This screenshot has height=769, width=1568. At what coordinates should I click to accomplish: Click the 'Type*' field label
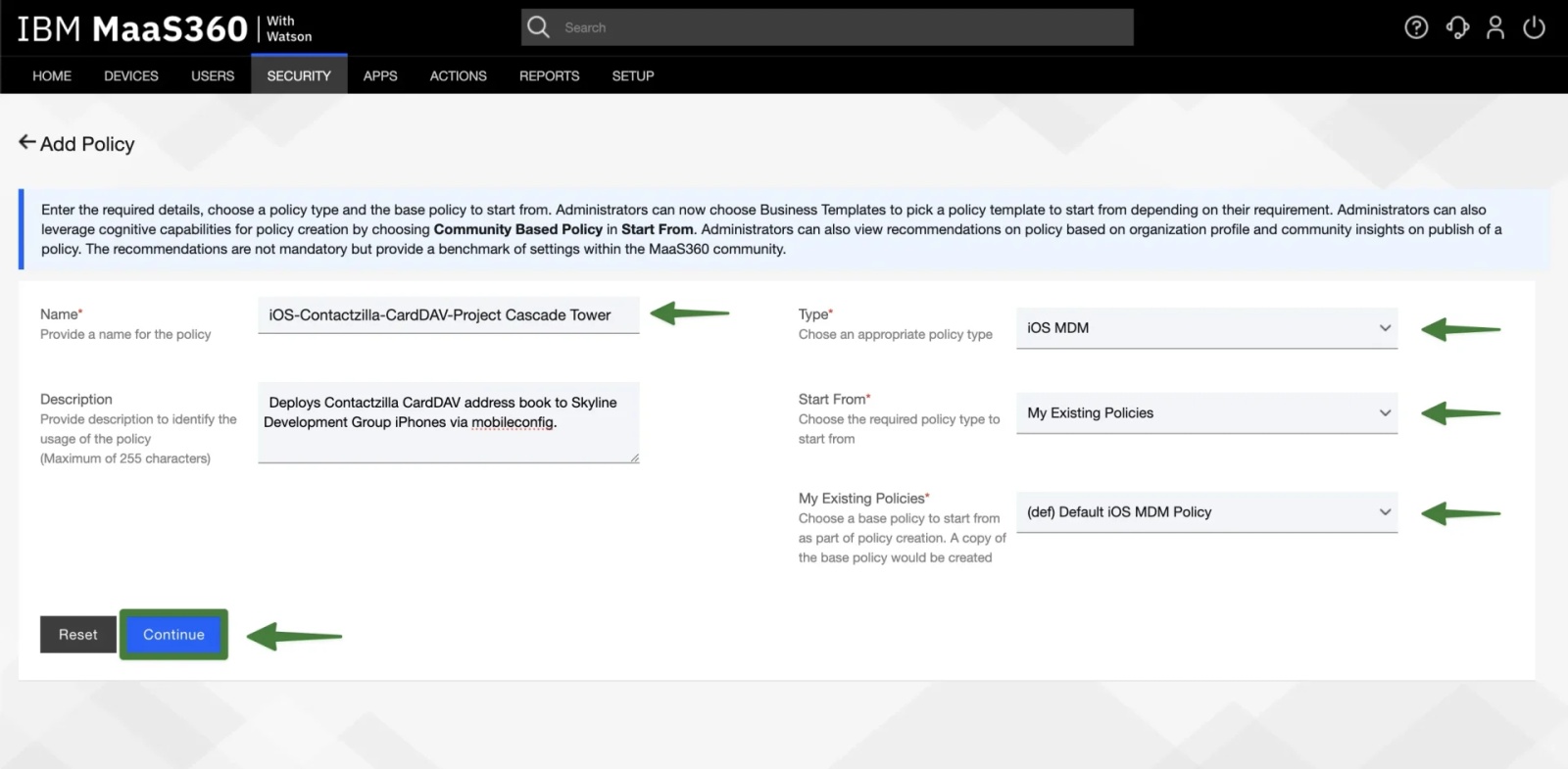815,314
